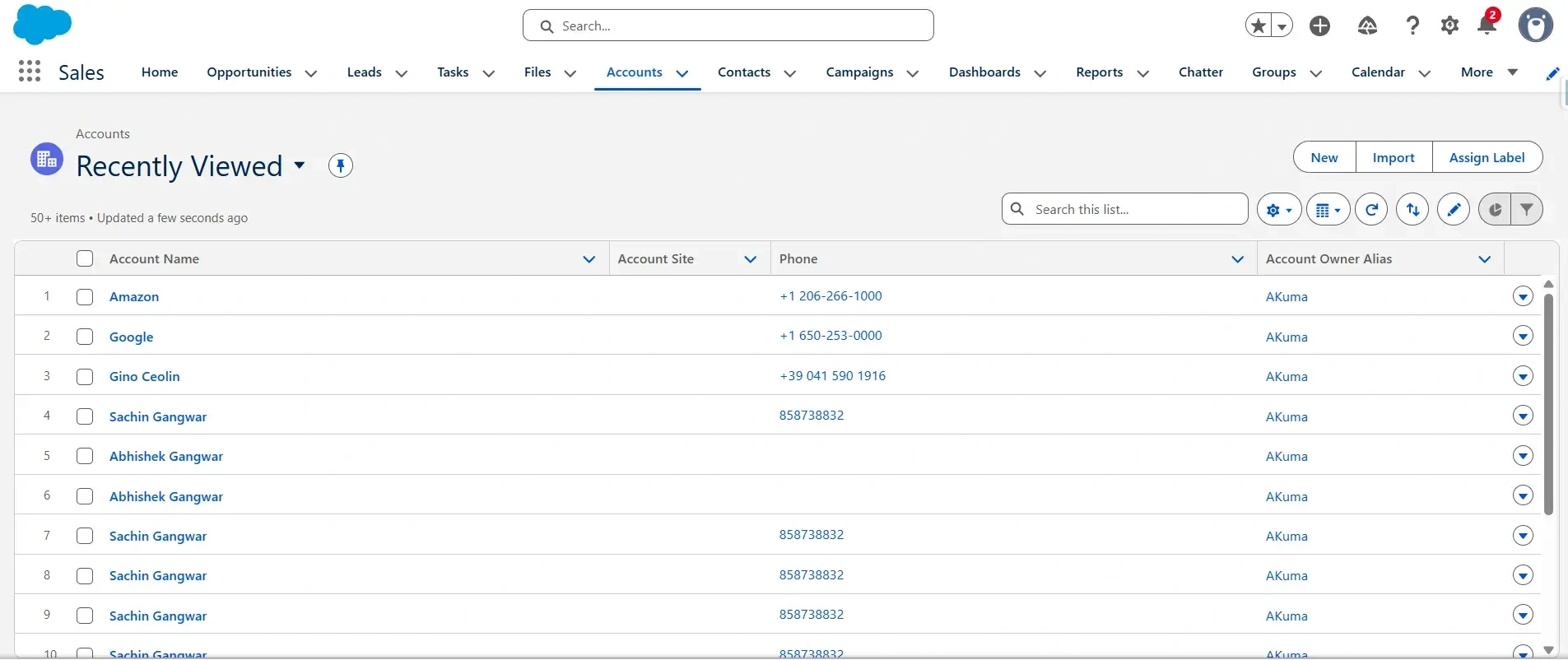This screenshot has height=660, width=1568.
Task: Pin the Recently Viewed list view
Action: tap(340, 165)
